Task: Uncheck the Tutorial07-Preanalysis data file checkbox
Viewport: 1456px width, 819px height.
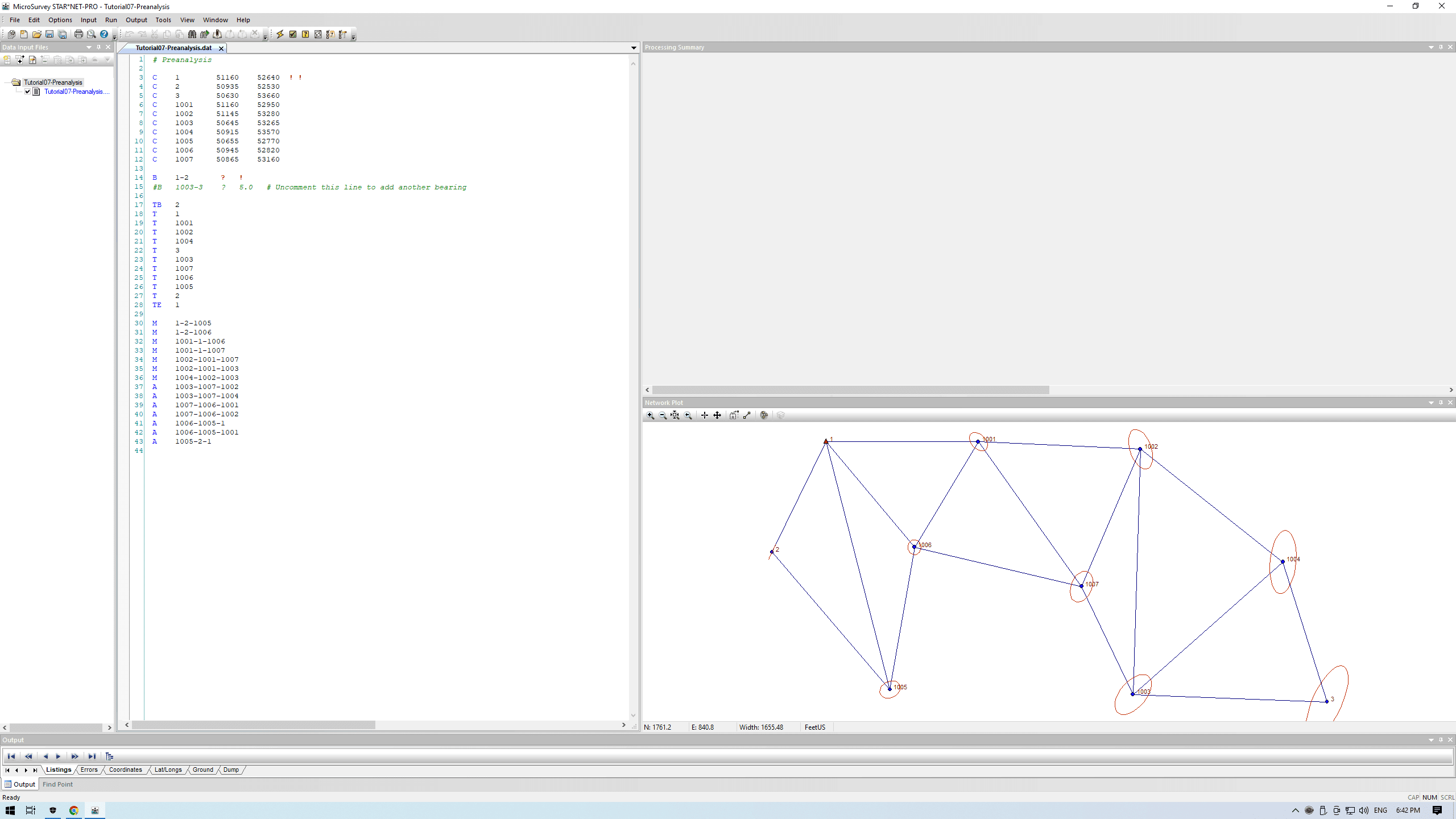Action: point(27,92)
